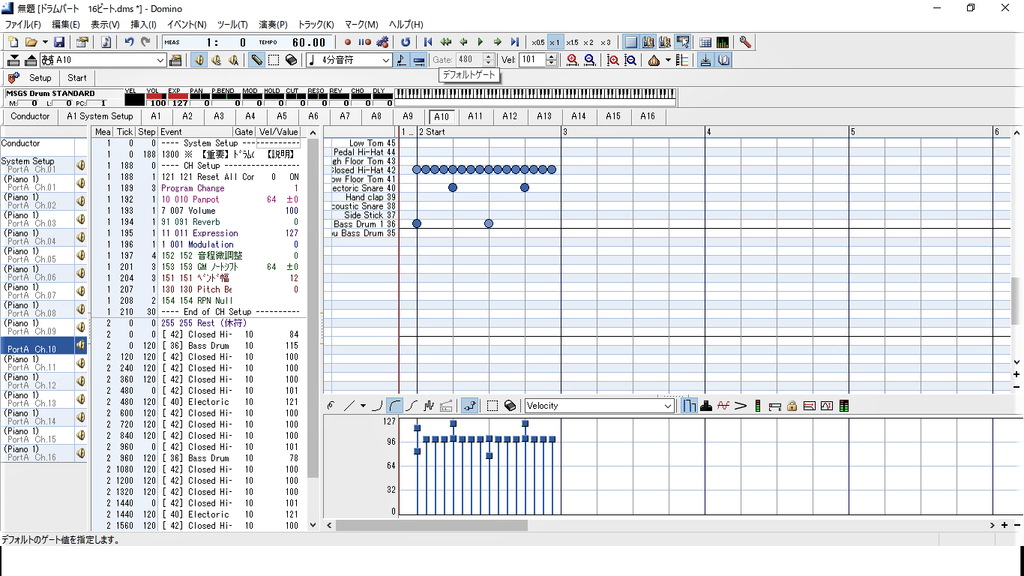Expand the onion icon dropdown arrow

pos(668,60)
